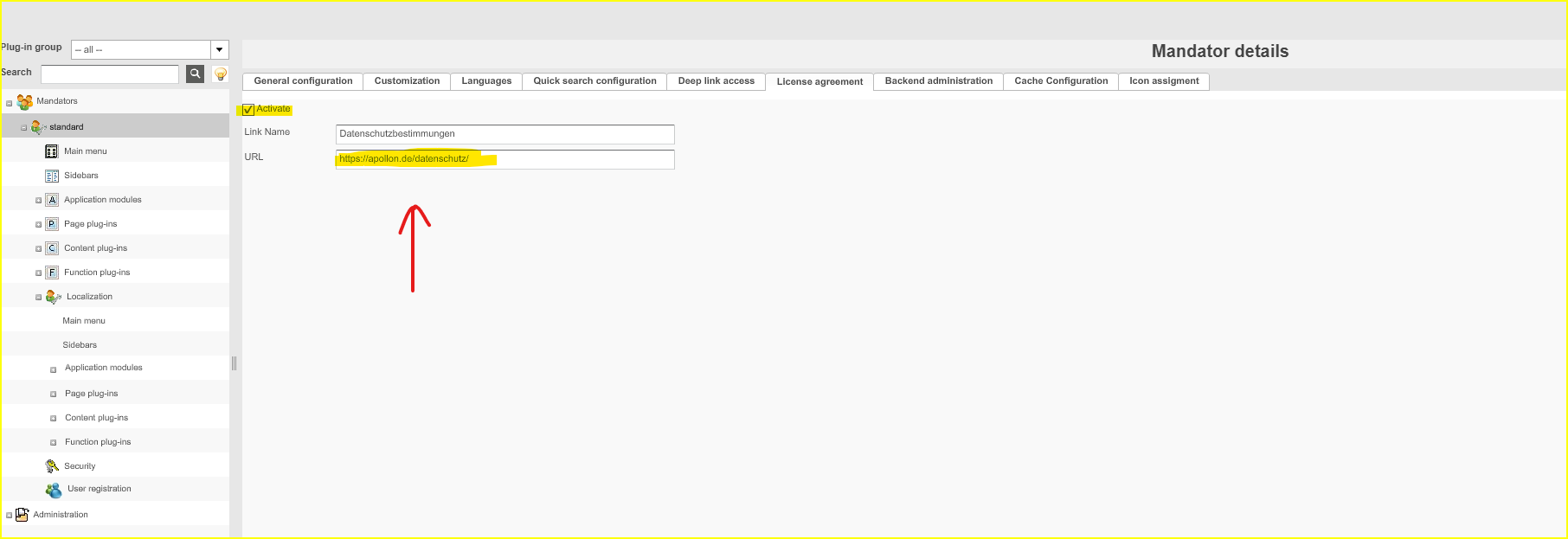The height and width of the screenshot is (539, 1568).
Task: Click the URL input field
Action: point(504,159)
